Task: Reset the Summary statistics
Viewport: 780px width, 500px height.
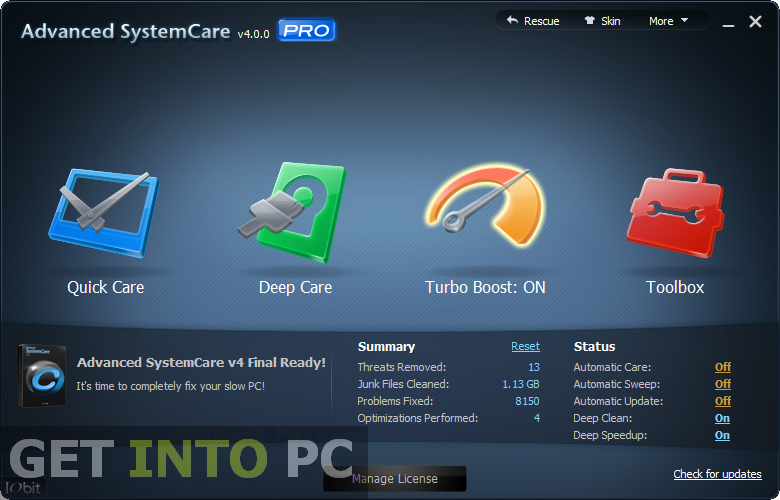Action: [525, 346]
